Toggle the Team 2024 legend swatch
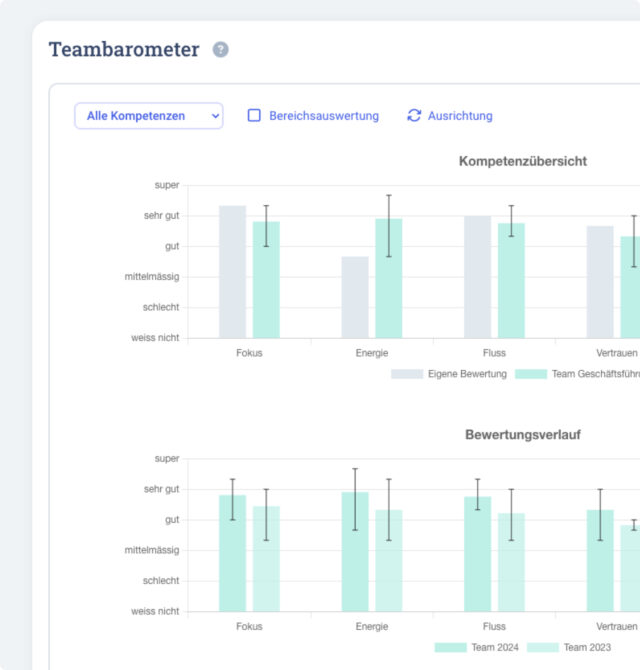Screen dimensions: 640x670 coord(450,647)
